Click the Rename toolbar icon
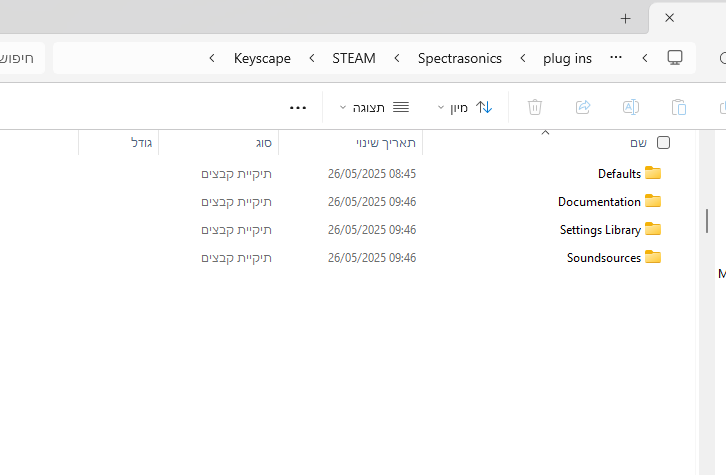 (x=631, y=107)
